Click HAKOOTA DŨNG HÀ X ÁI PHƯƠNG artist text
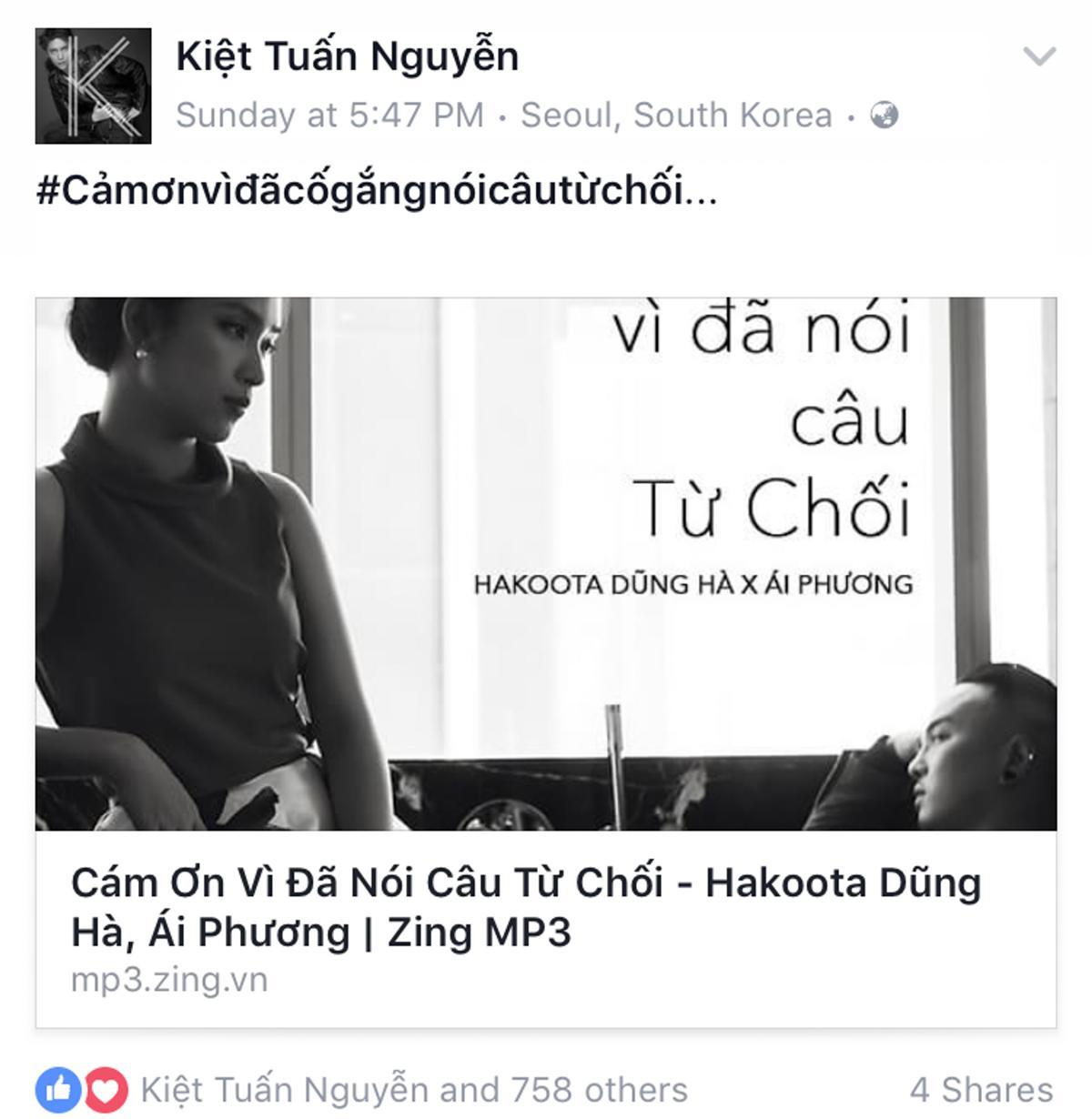The height and width of the screenshot is (1119, 1092). coord(693,584)
